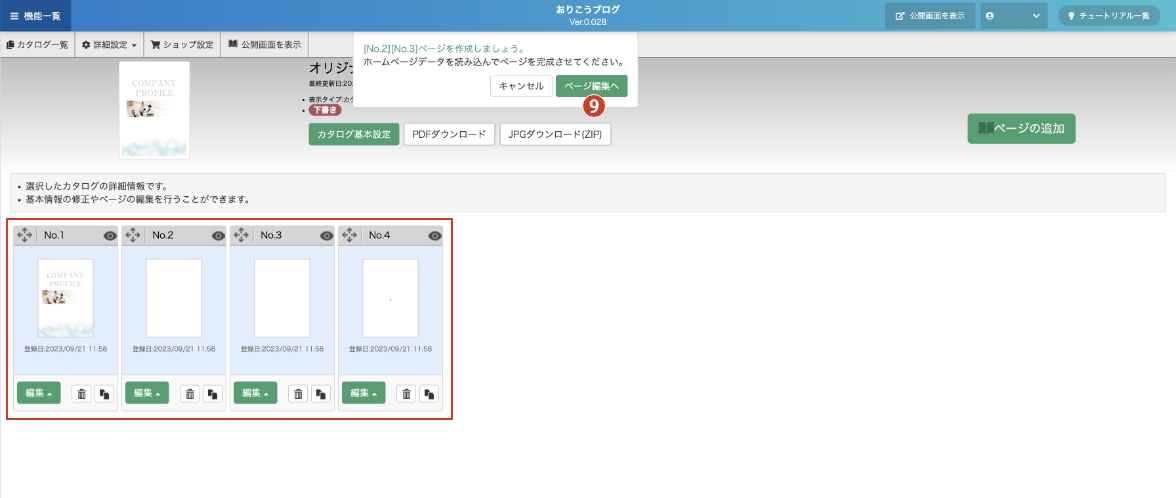This screenshot has height=498, width=1176.
Task: Hide page No.4 using eye icon
Action: tap(435, 236)
